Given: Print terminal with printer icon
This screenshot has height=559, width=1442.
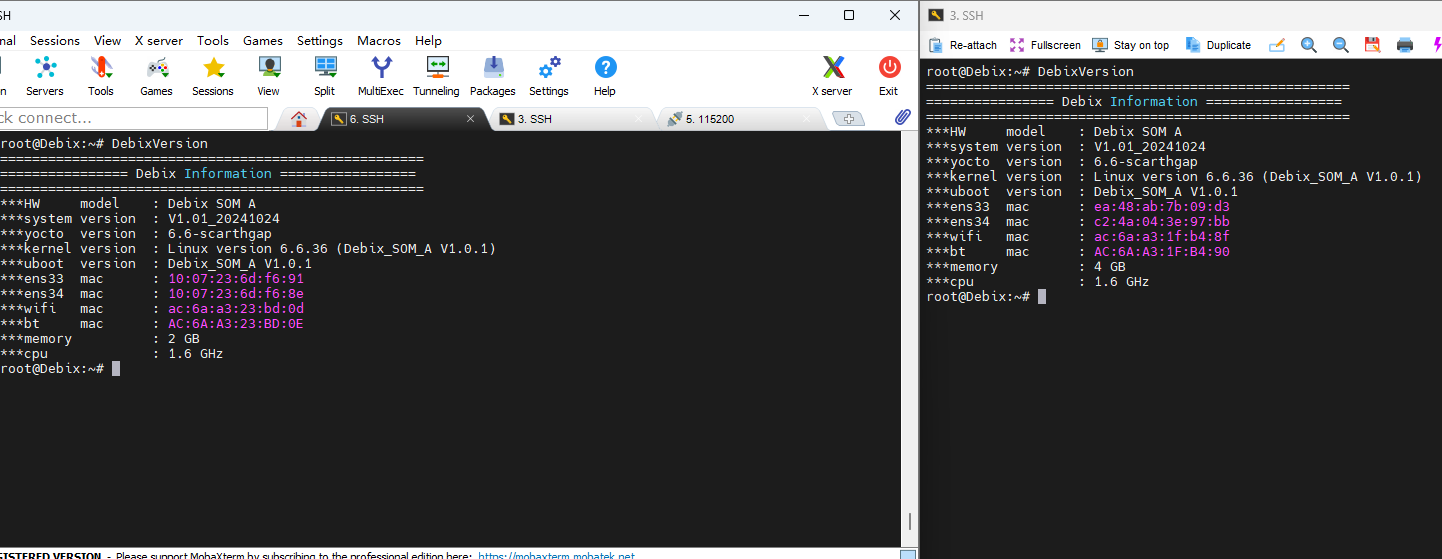Looking at the screenshot, I should 1405,45.
